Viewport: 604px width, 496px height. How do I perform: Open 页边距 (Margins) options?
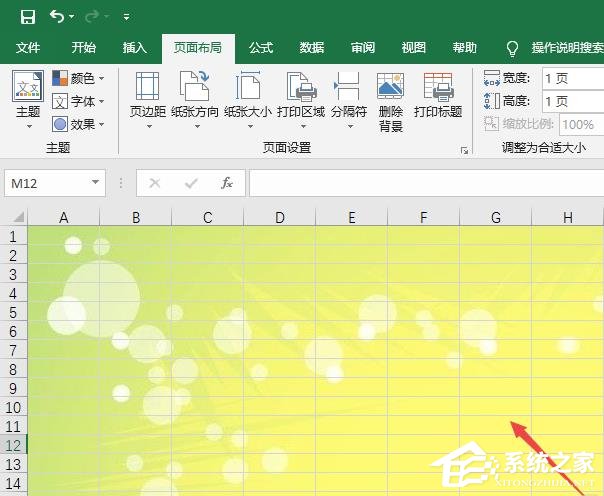(x=148, y=90)
